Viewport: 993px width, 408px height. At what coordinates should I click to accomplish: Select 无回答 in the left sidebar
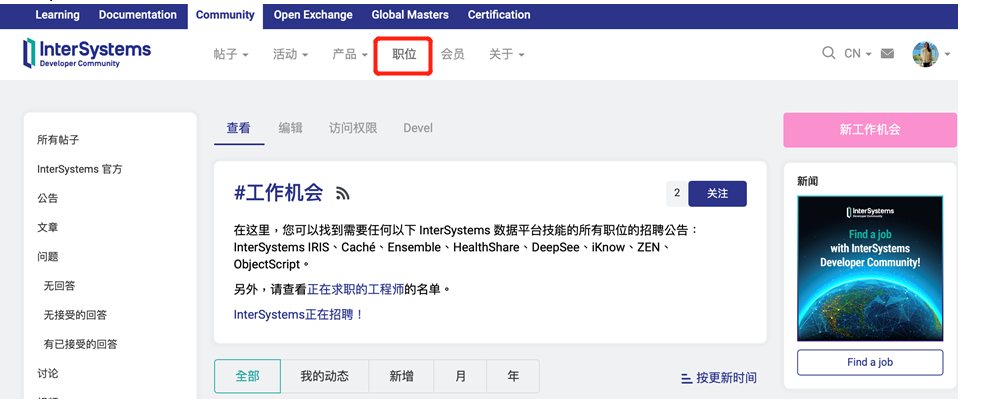(x=62, y=286)
